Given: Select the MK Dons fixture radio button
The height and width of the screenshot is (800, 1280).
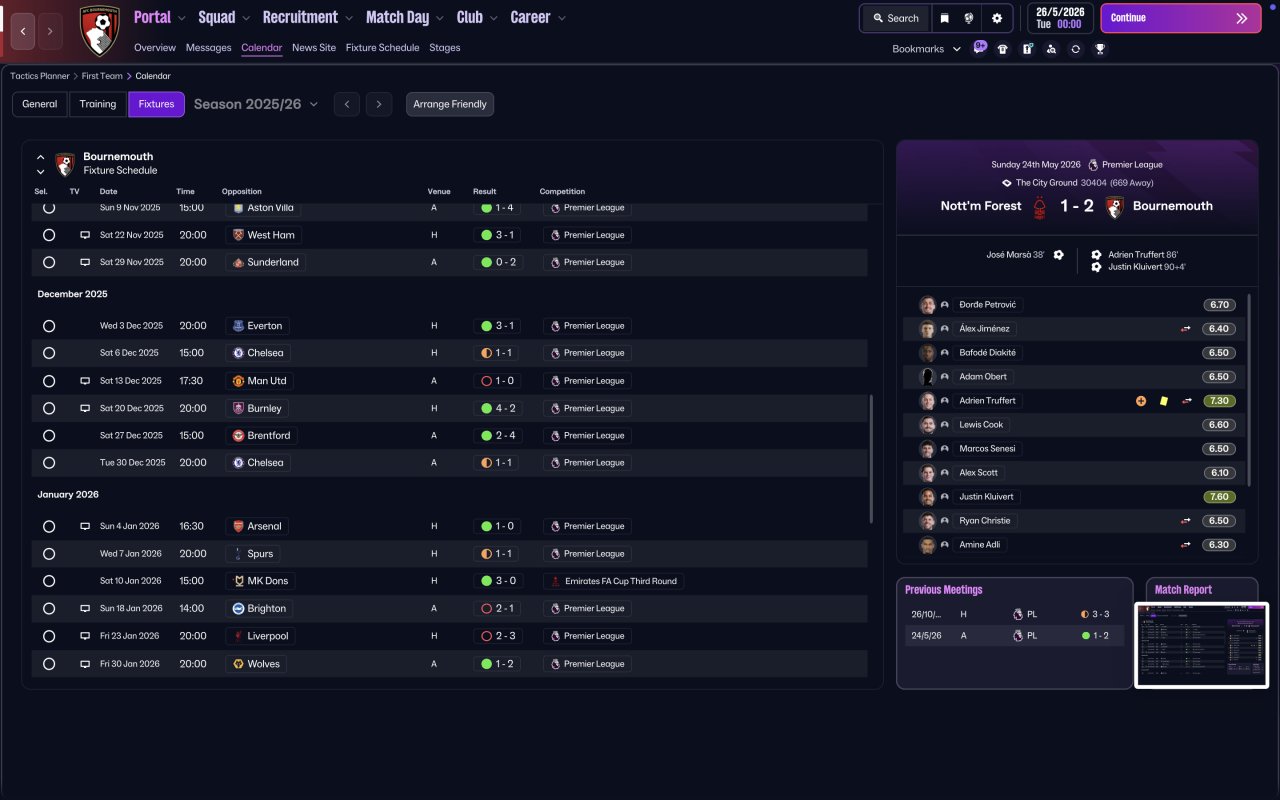Looking at the screenshot, I should point(49,581).
